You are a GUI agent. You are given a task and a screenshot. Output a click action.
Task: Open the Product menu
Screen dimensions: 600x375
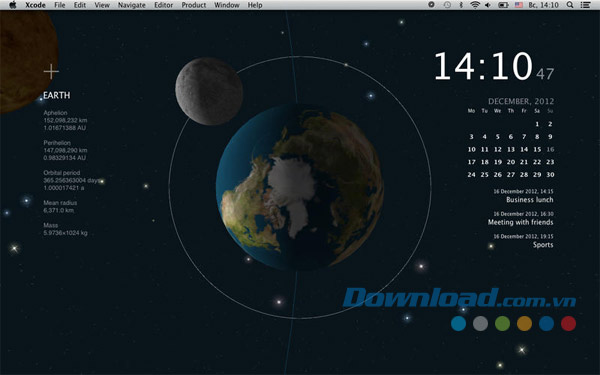point(194,5)
